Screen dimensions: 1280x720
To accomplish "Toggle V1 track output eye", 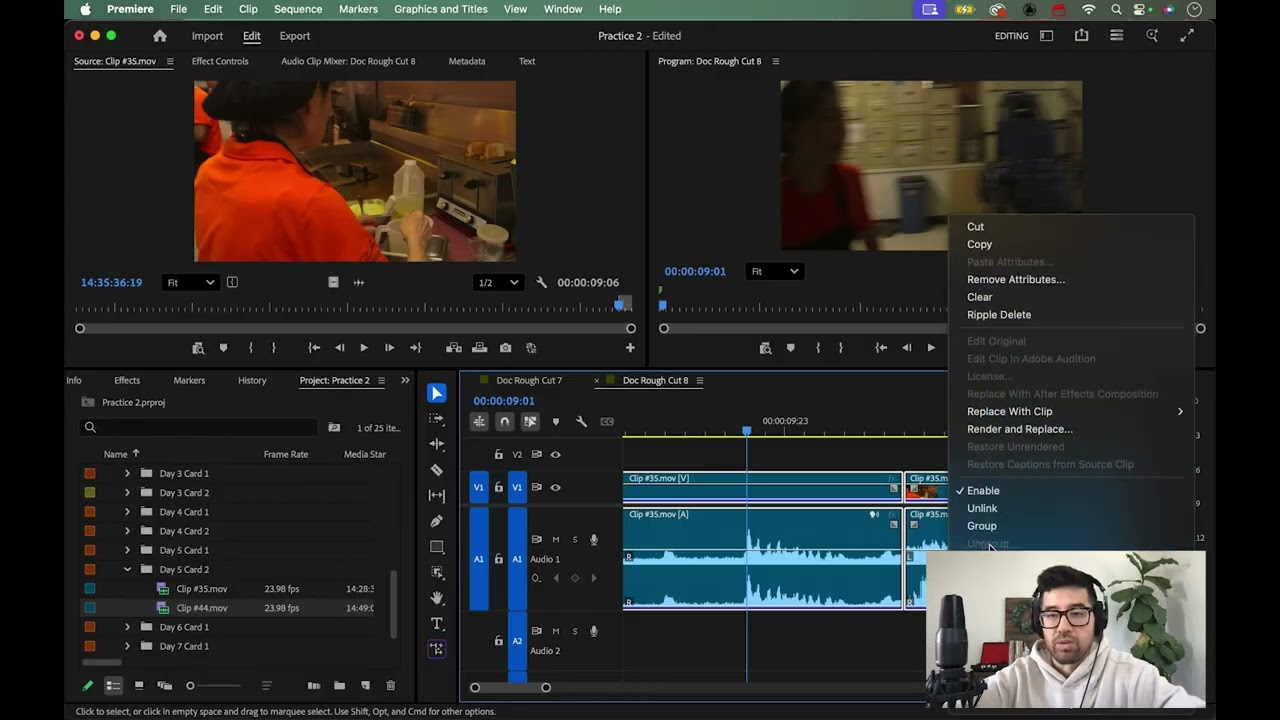I will coord(556,487).
